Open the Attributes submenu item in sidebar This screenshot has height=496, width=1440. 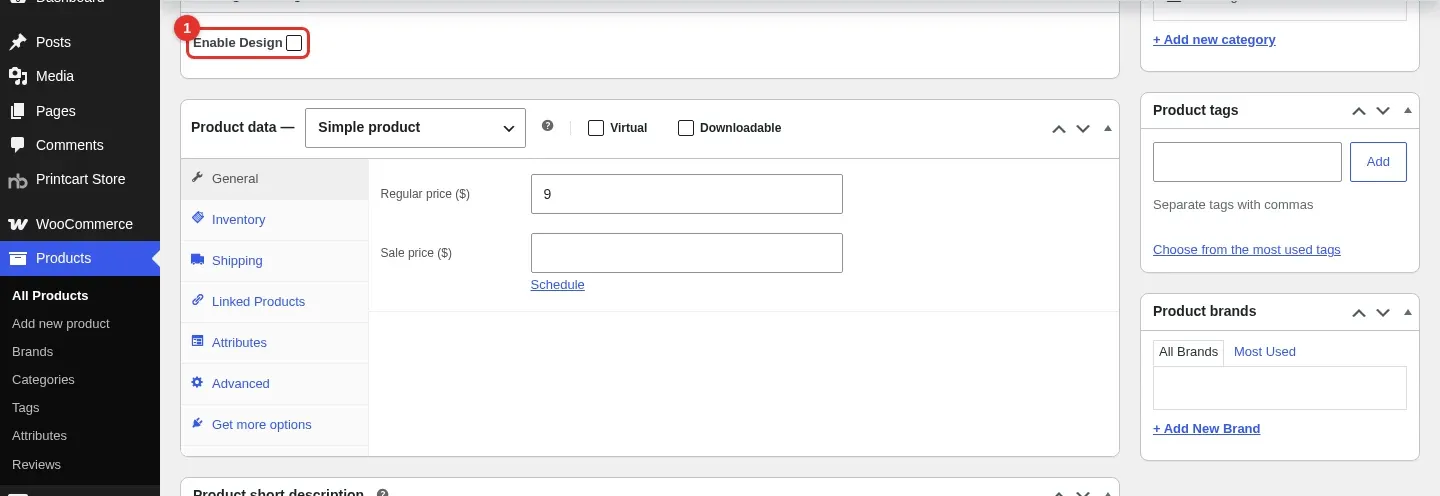click(x=39, y=436)
